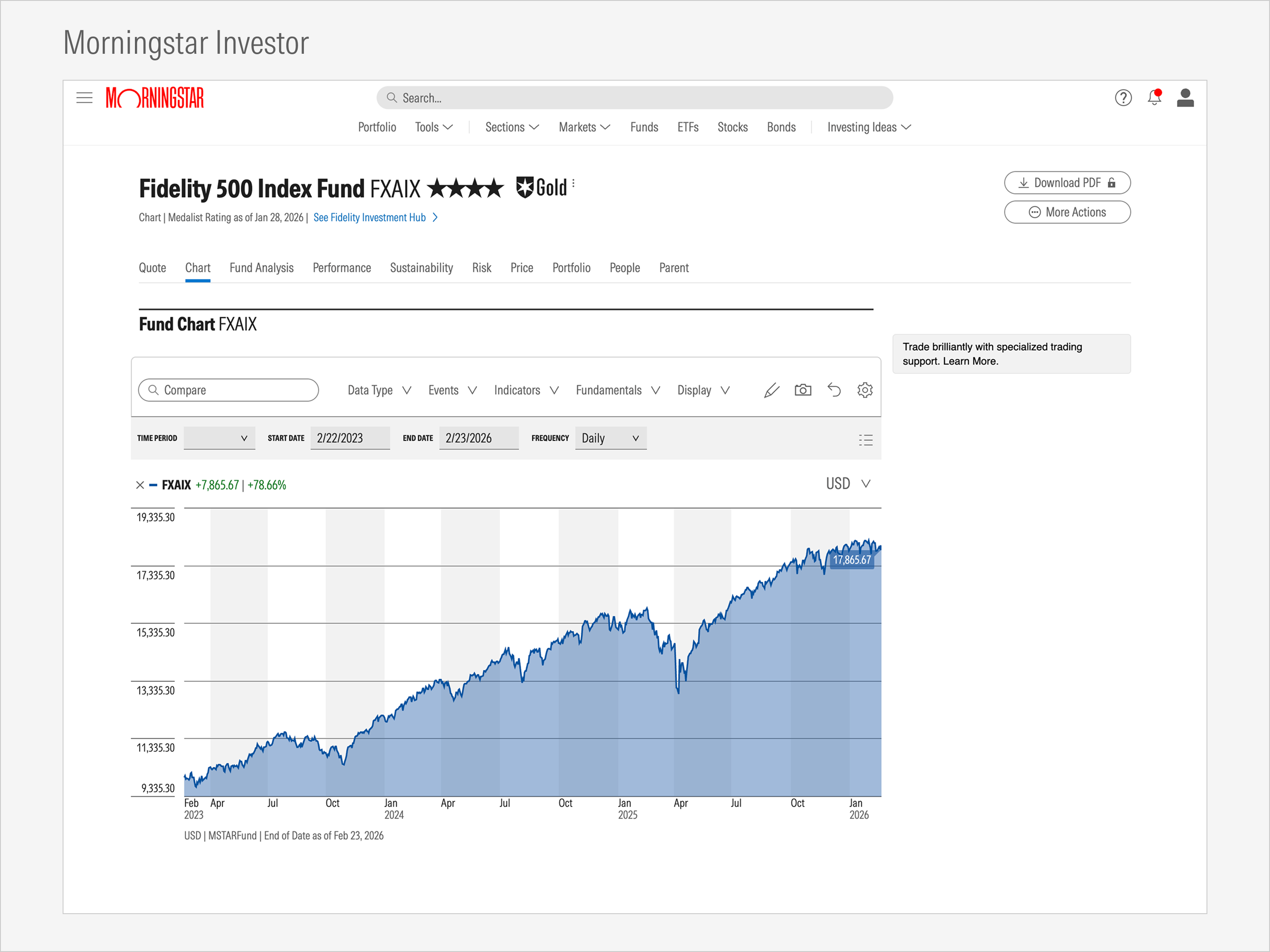
Task: Click the Morningstar logo
Action: (x=154, y=97)
